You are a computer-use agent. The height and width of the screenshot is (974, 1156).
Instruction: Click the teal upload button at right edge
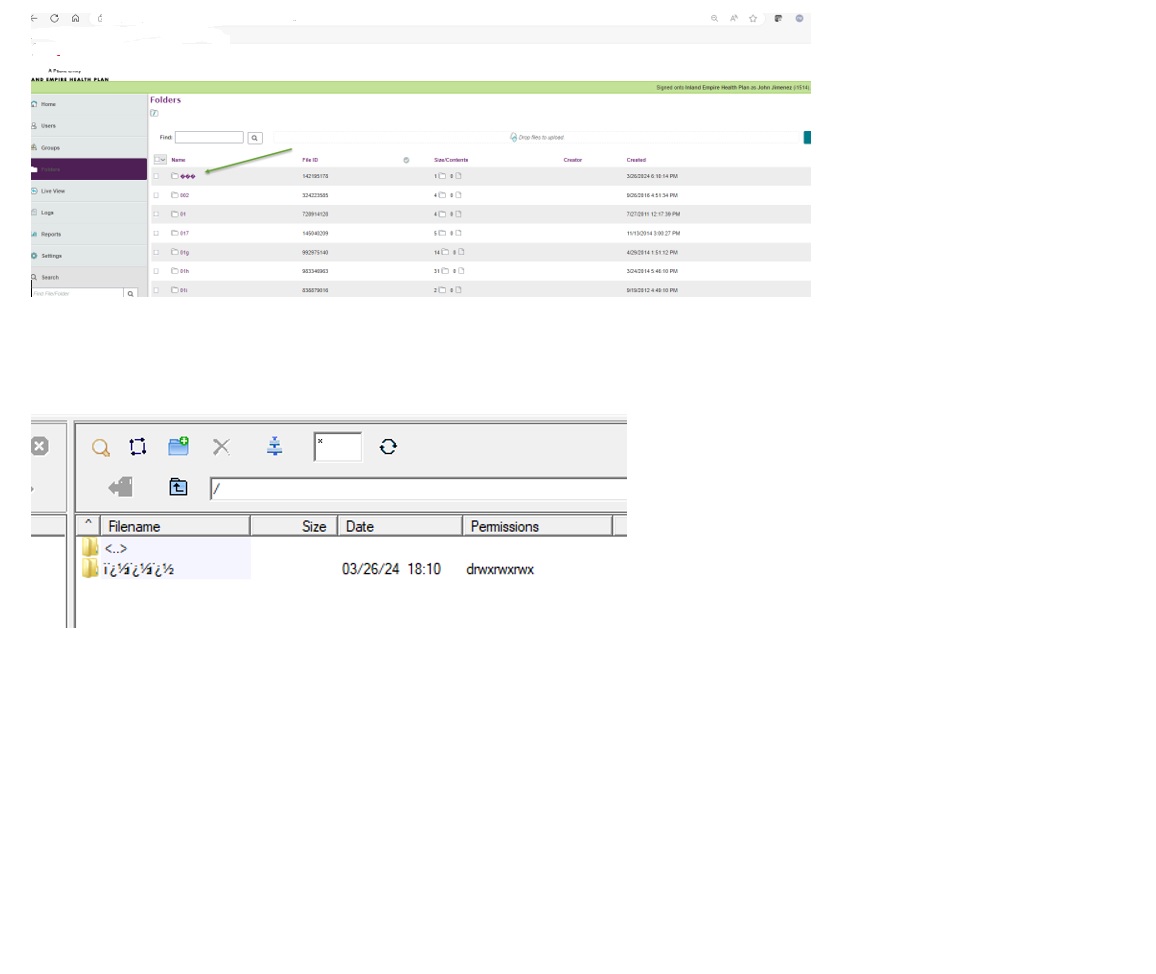[x=807, y=137]
